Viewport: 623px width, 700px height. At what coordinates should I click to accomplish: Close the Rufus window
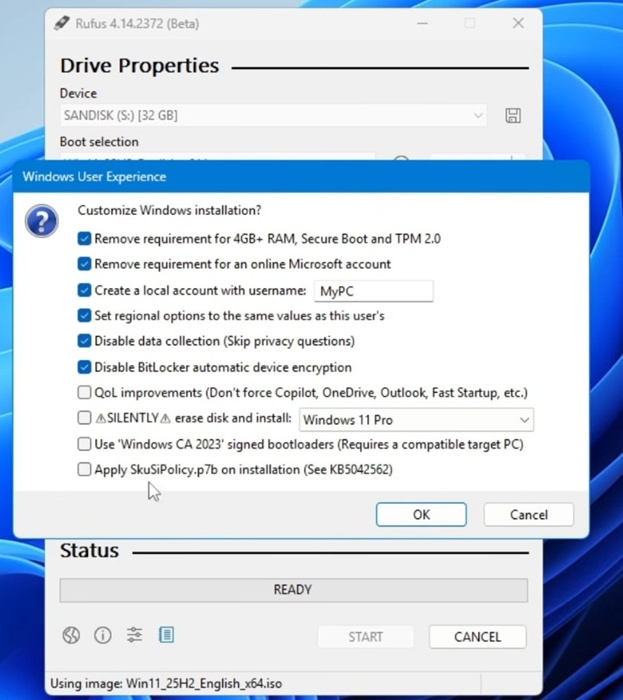[x=518, y=23]
